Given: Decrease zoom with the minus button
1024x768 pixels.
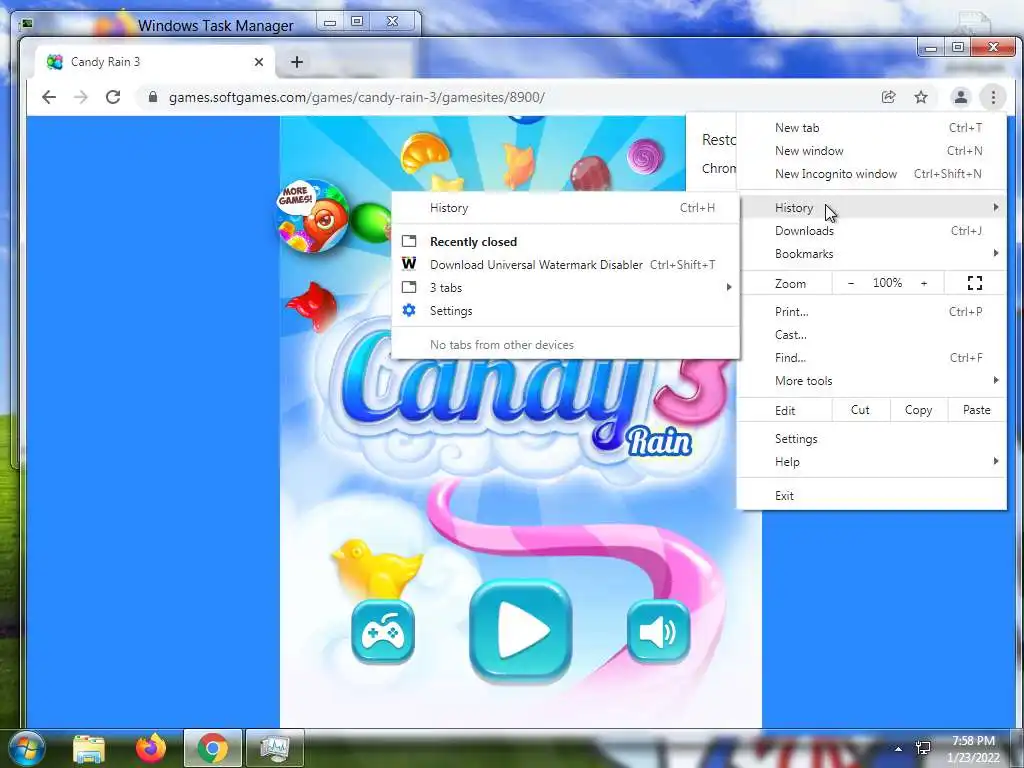Looking at the screenshot, I should (851, 283).
